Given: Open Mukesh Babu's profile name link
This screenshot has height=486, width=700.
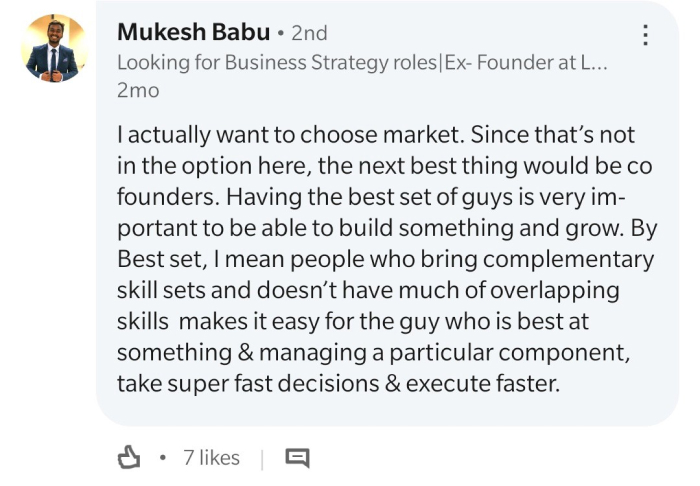Looking at the screenshot, I should pos(194,32).
